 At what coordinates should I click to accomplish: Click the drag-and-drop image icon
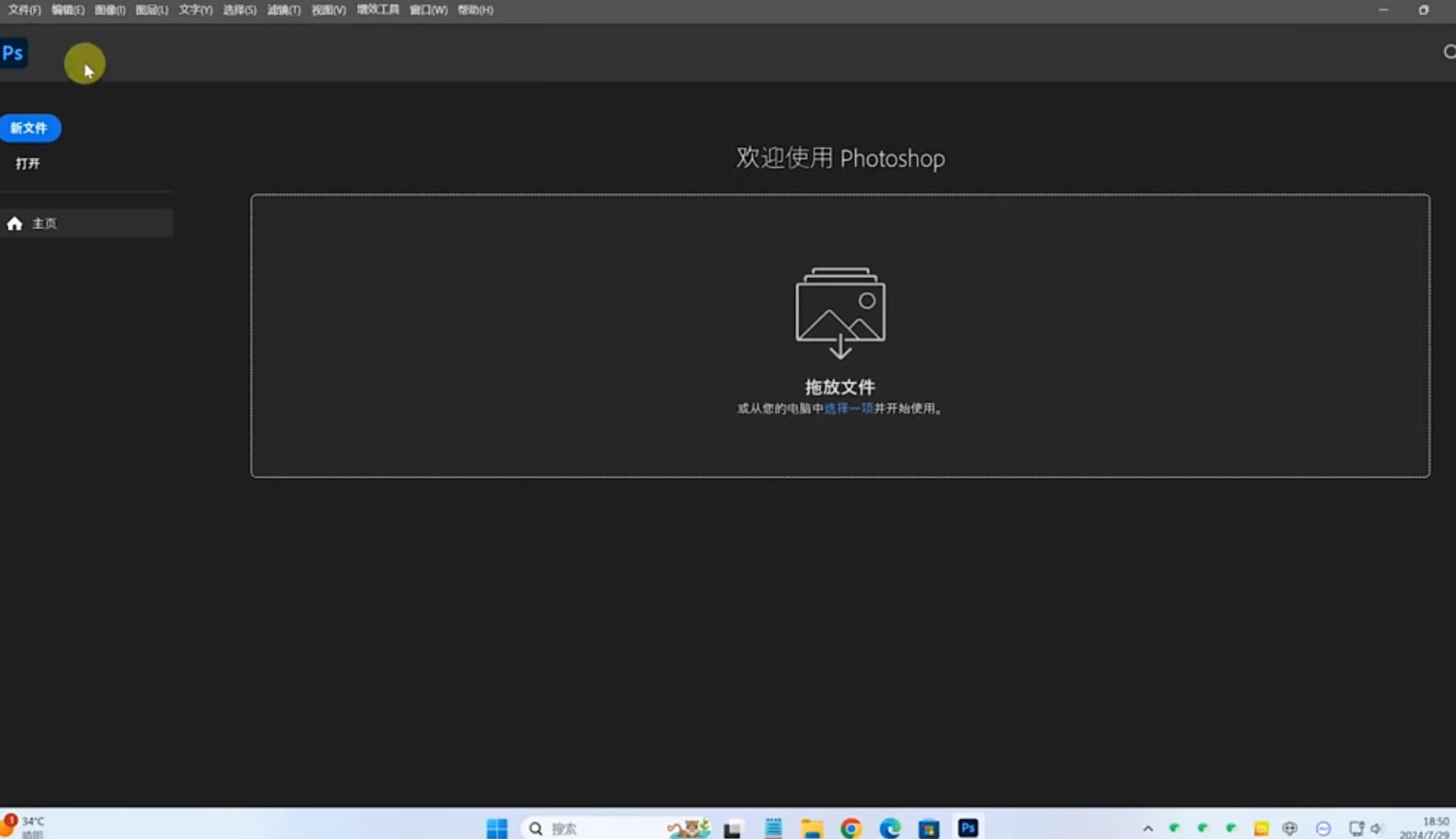pos(840,312)
